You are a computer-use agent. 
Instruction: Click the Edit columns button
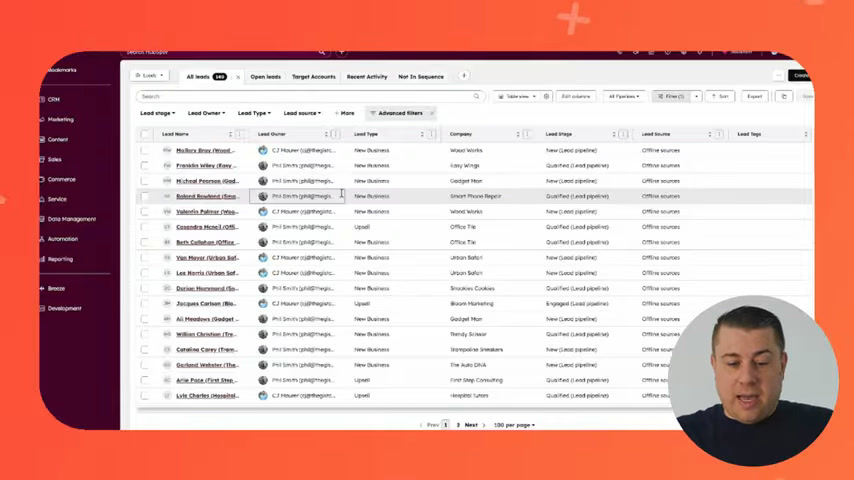click(576, 96)
